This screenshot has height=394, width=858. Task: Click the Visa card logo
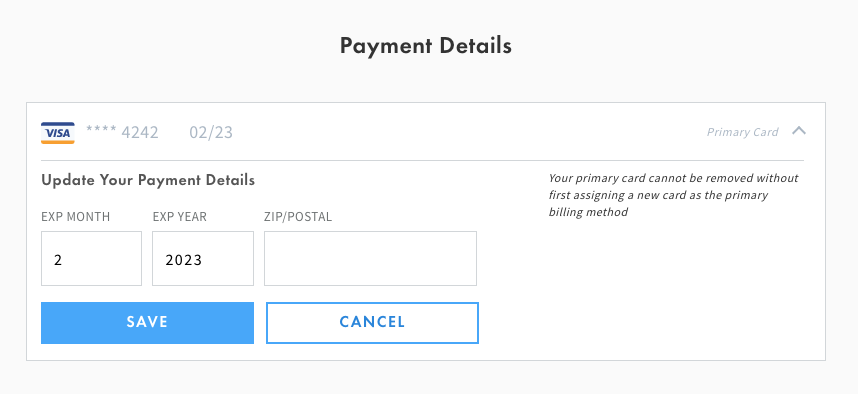click(x=57, y=133)
